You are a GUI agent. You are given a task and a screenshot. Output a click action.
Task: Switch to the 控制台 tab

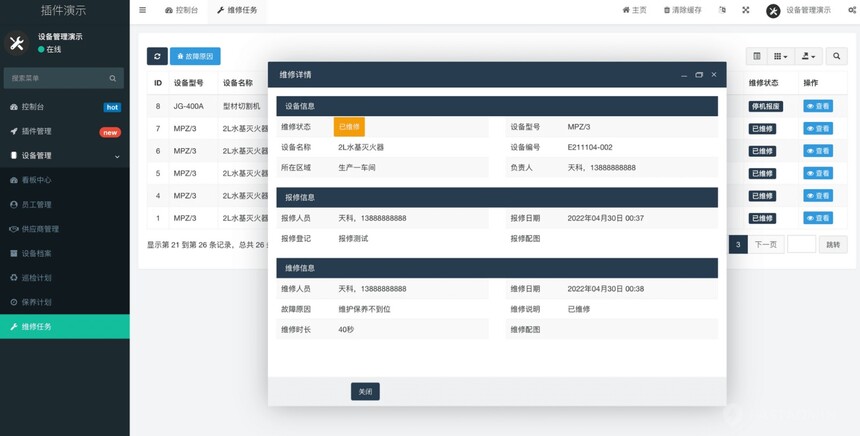coord(181,10)
